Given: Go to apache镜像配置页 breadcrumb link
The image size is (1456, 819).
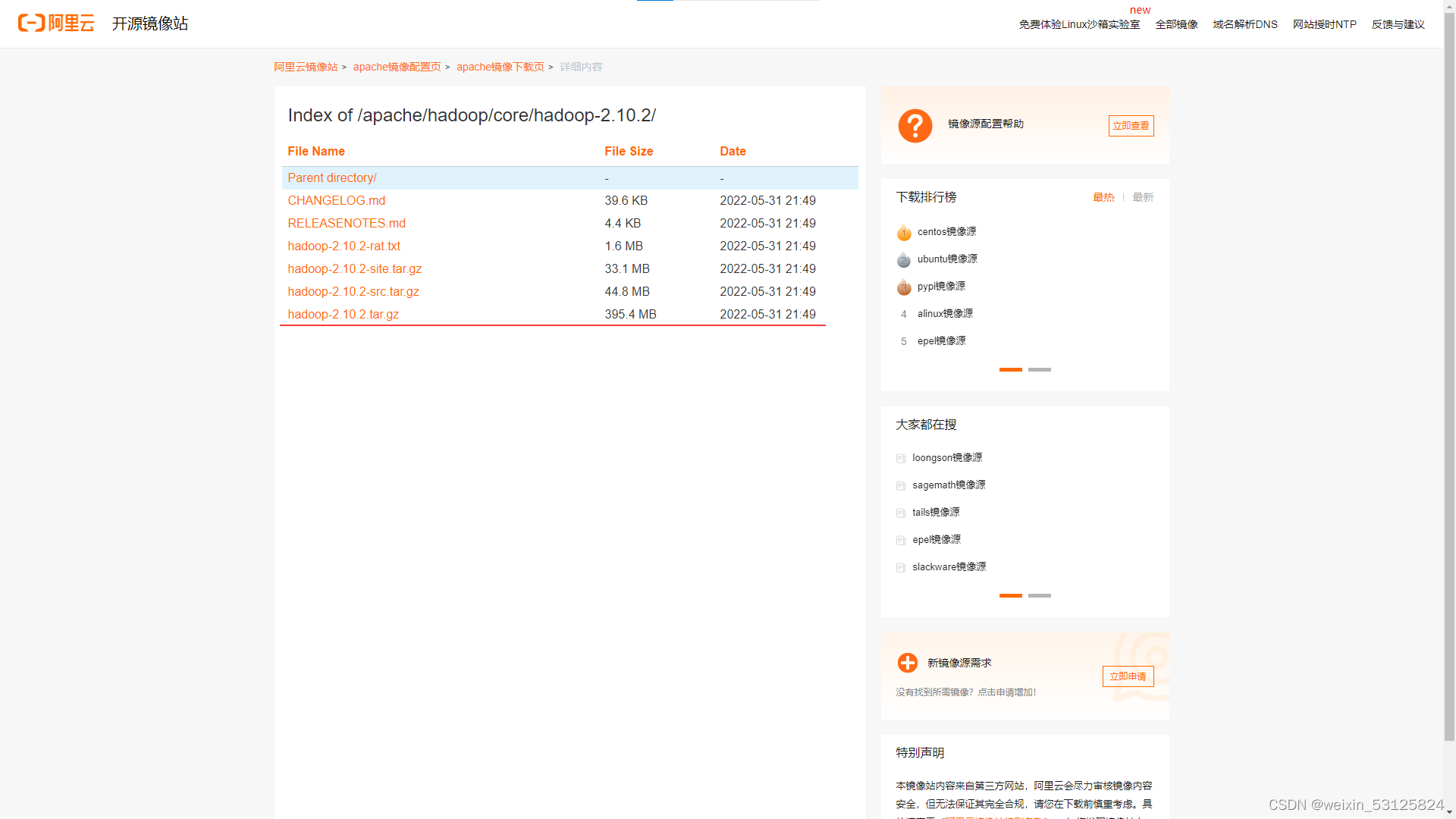Looking at the screenshot, I should [x=397, y=67].
